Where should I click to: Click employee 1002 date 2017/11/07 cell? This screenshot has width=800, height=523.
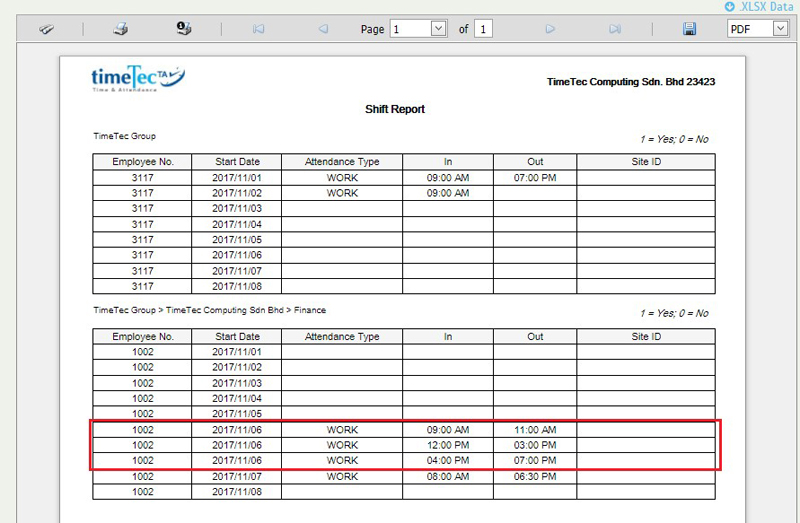(237, 477)
